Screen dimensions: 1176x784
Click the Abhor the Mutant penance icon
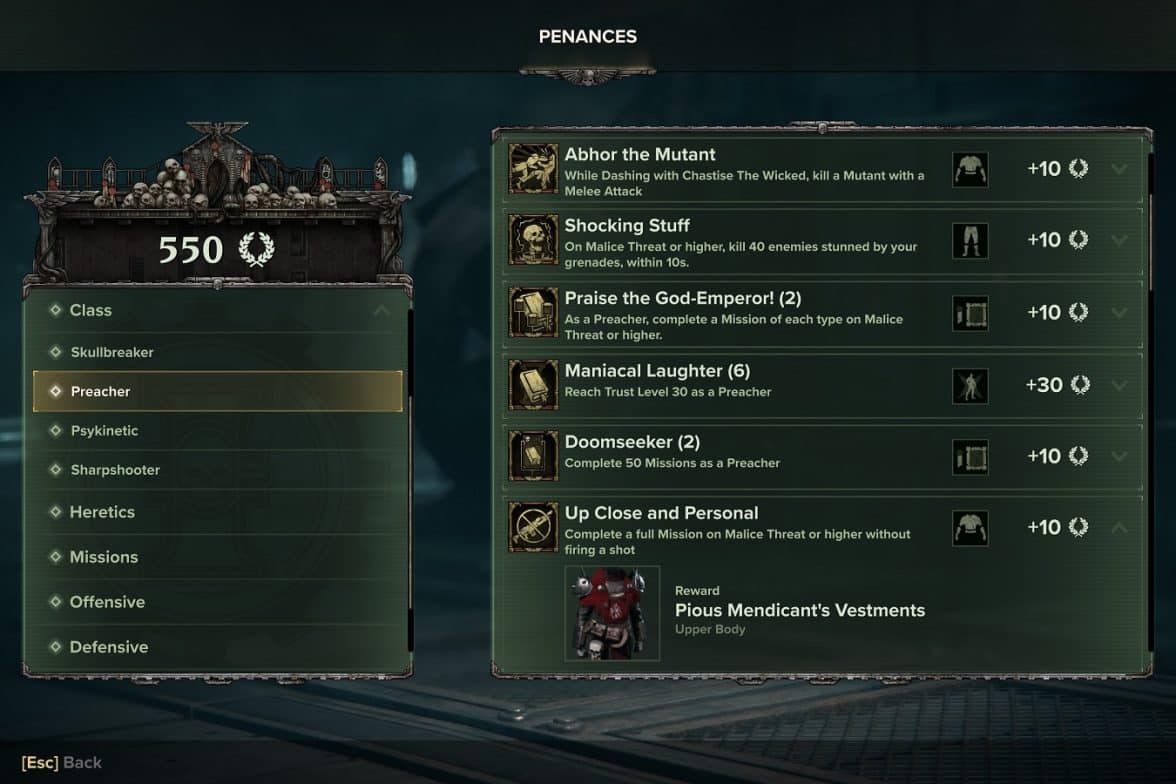click(x=533, y=169)
